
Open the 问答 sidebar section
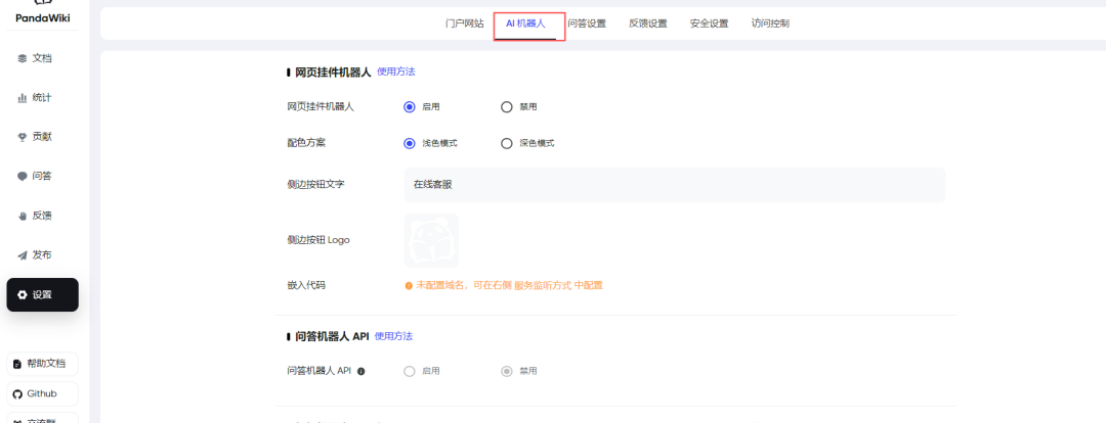click(35, 176)
